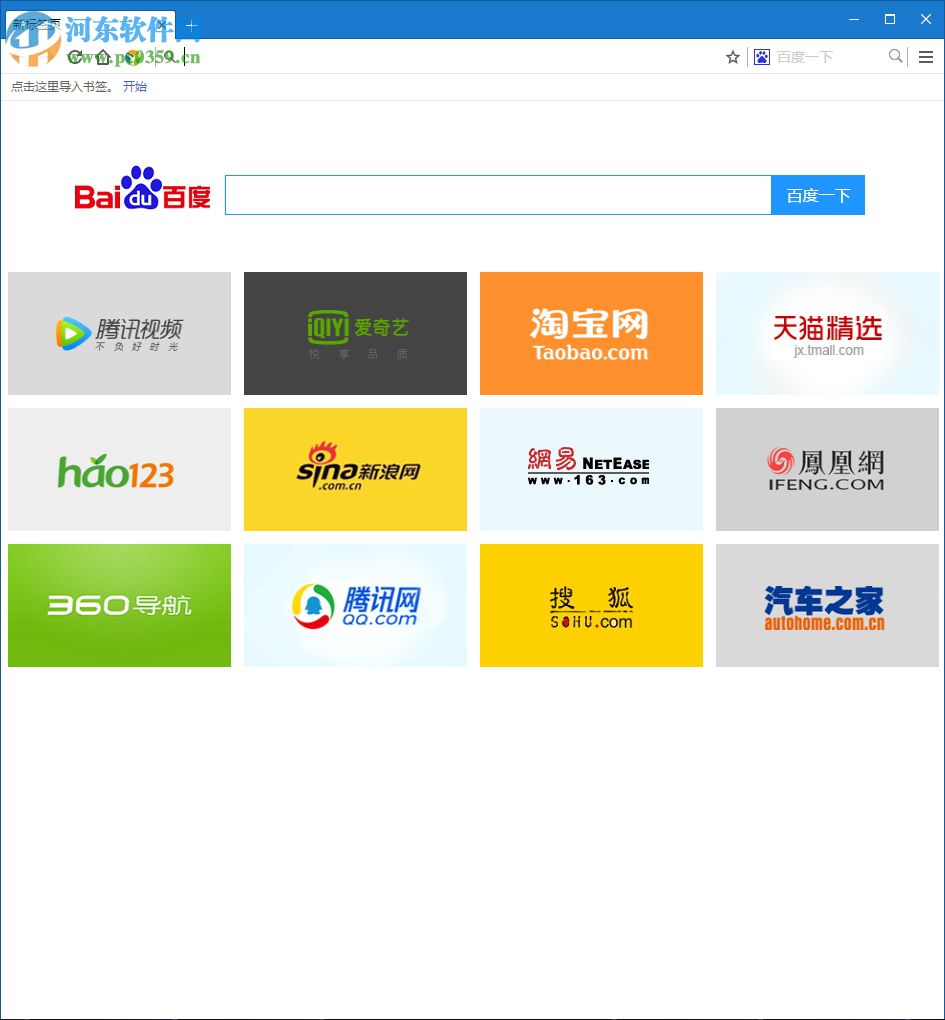The image size is (945, 1020).
Task: Click the 开始 link to import bookmarks
Action: point(135,87)
